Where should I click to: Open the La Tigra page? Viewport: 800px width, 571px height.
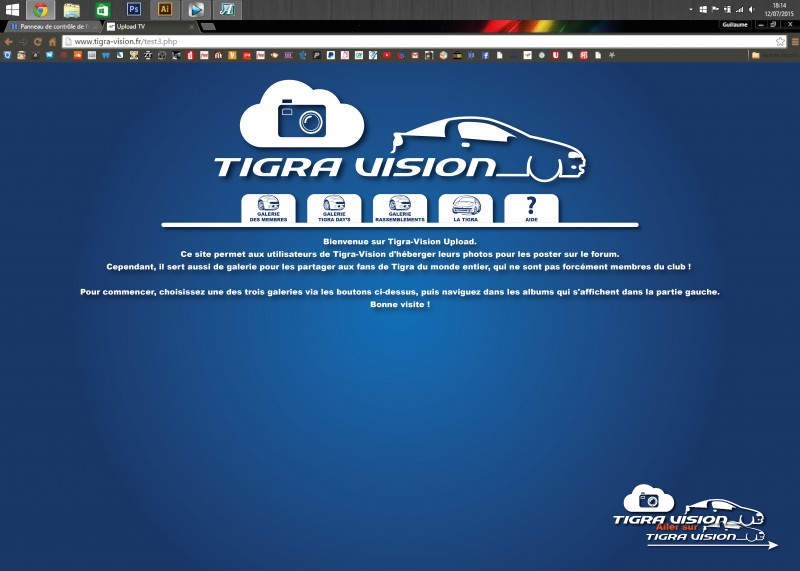pos(466,208)
